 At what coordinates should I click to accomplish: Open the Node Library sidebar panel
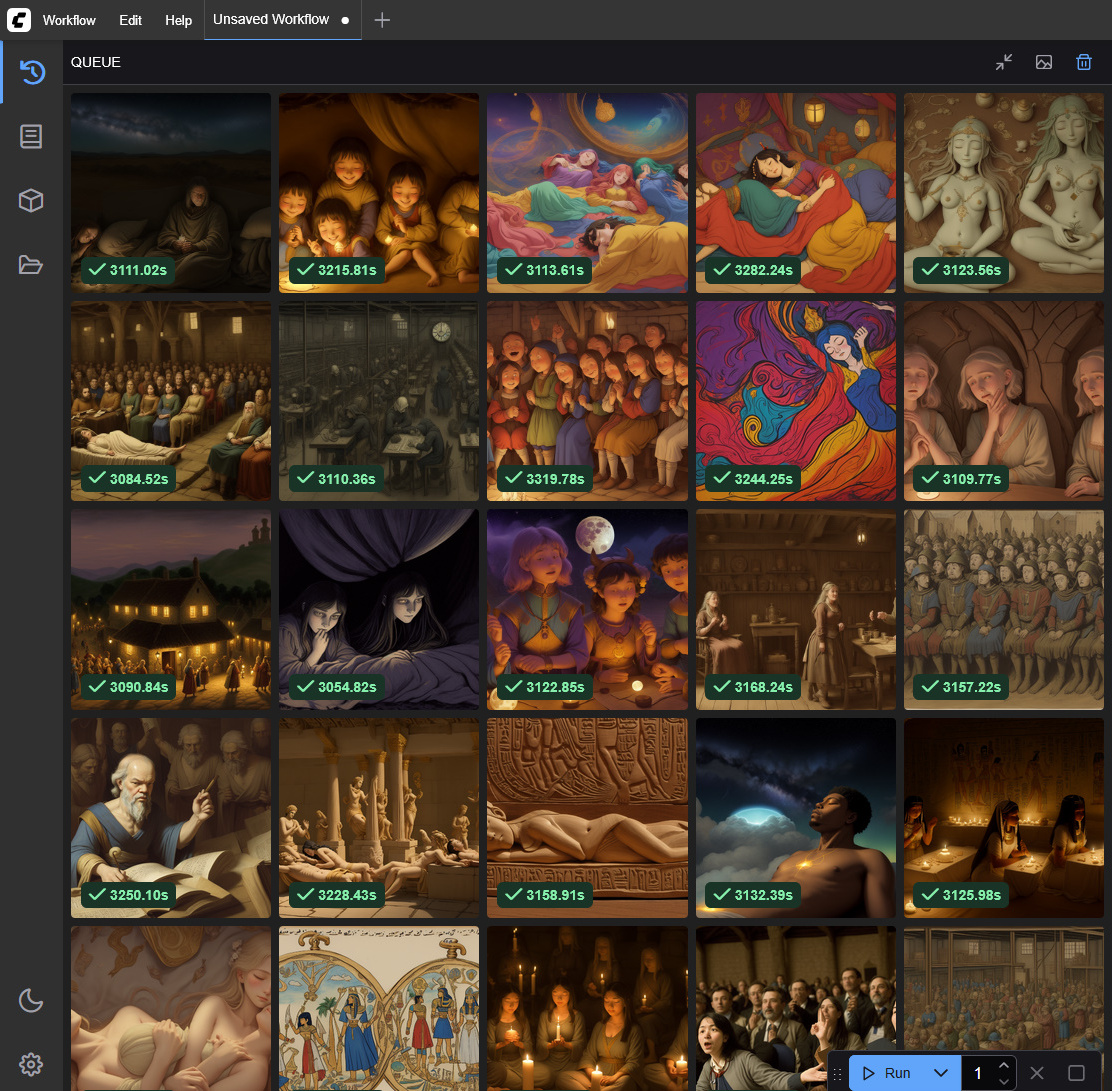[x=31, y=137]
